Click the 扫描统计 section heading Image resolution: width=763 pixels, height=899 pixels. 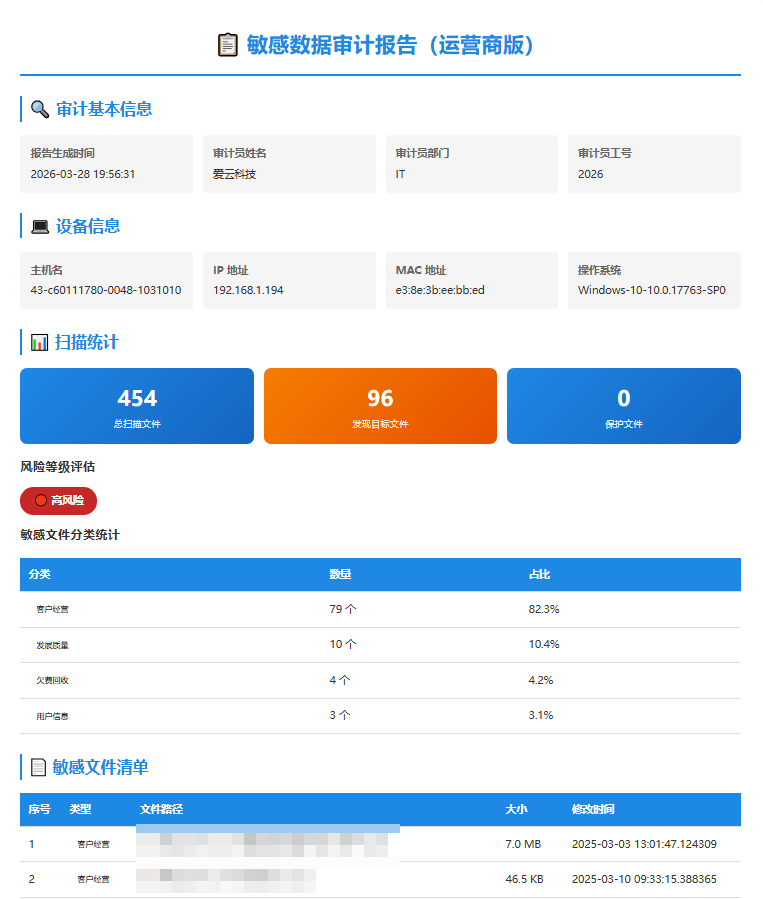pos(87,342)
